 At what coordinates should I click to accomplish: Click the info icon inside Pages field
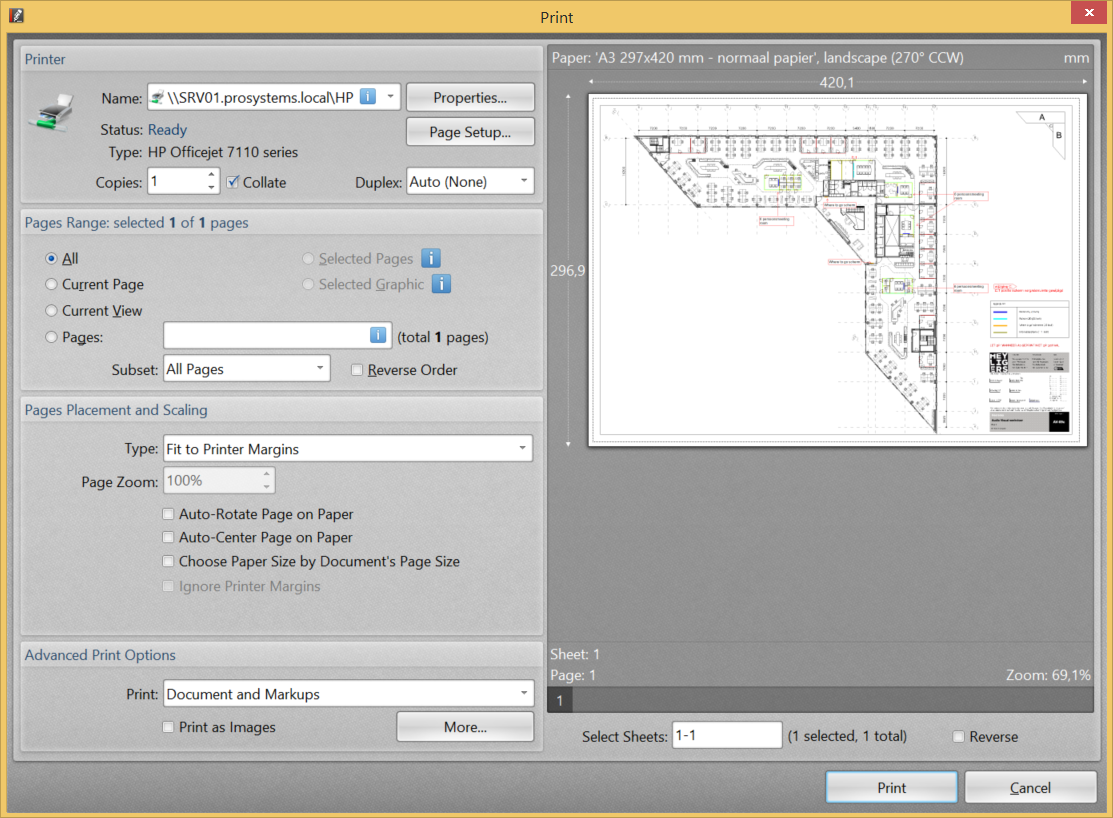coord(378,336)
